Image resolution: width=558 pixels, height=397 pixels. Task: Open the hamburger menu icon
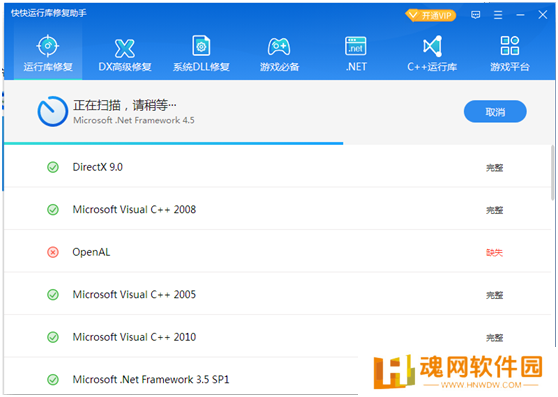498,15
